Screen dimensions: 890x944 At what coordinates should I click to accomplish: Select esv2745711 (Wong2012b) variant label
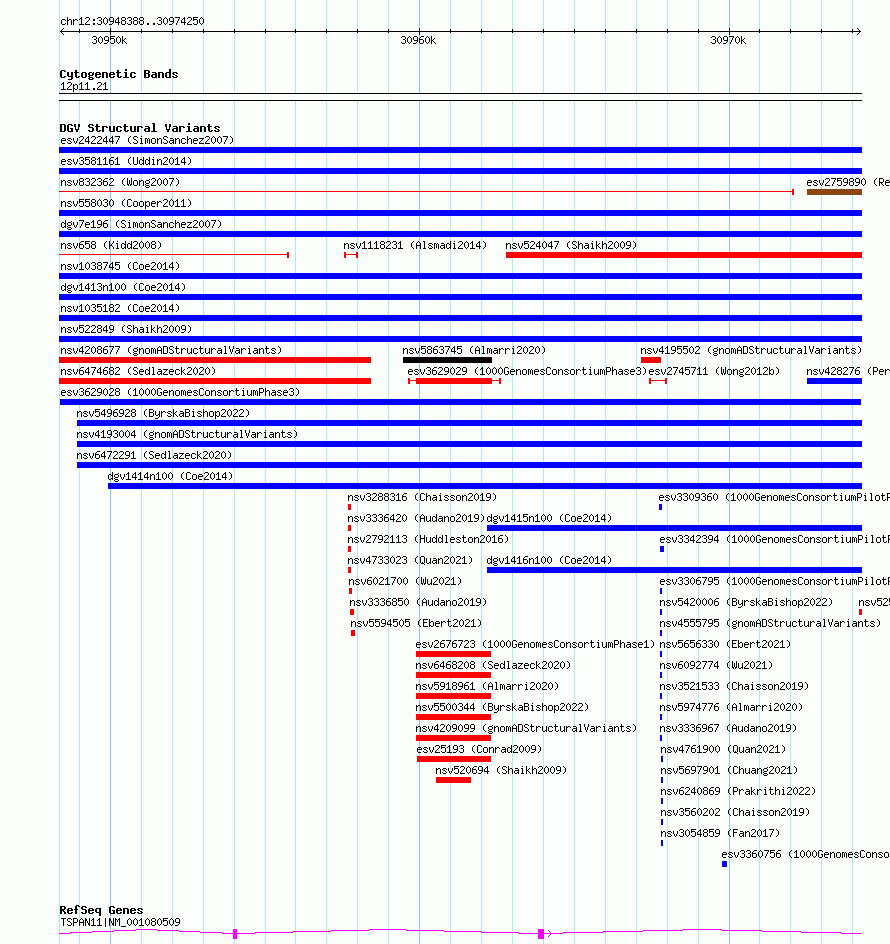tap(714, 371)
